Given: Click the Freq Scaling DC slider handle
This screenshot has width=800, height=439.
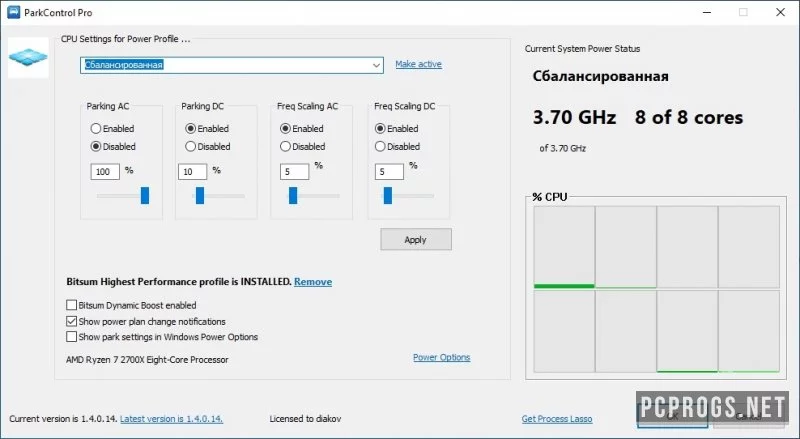Looking at the screenshot, I should tap(388, 196).
